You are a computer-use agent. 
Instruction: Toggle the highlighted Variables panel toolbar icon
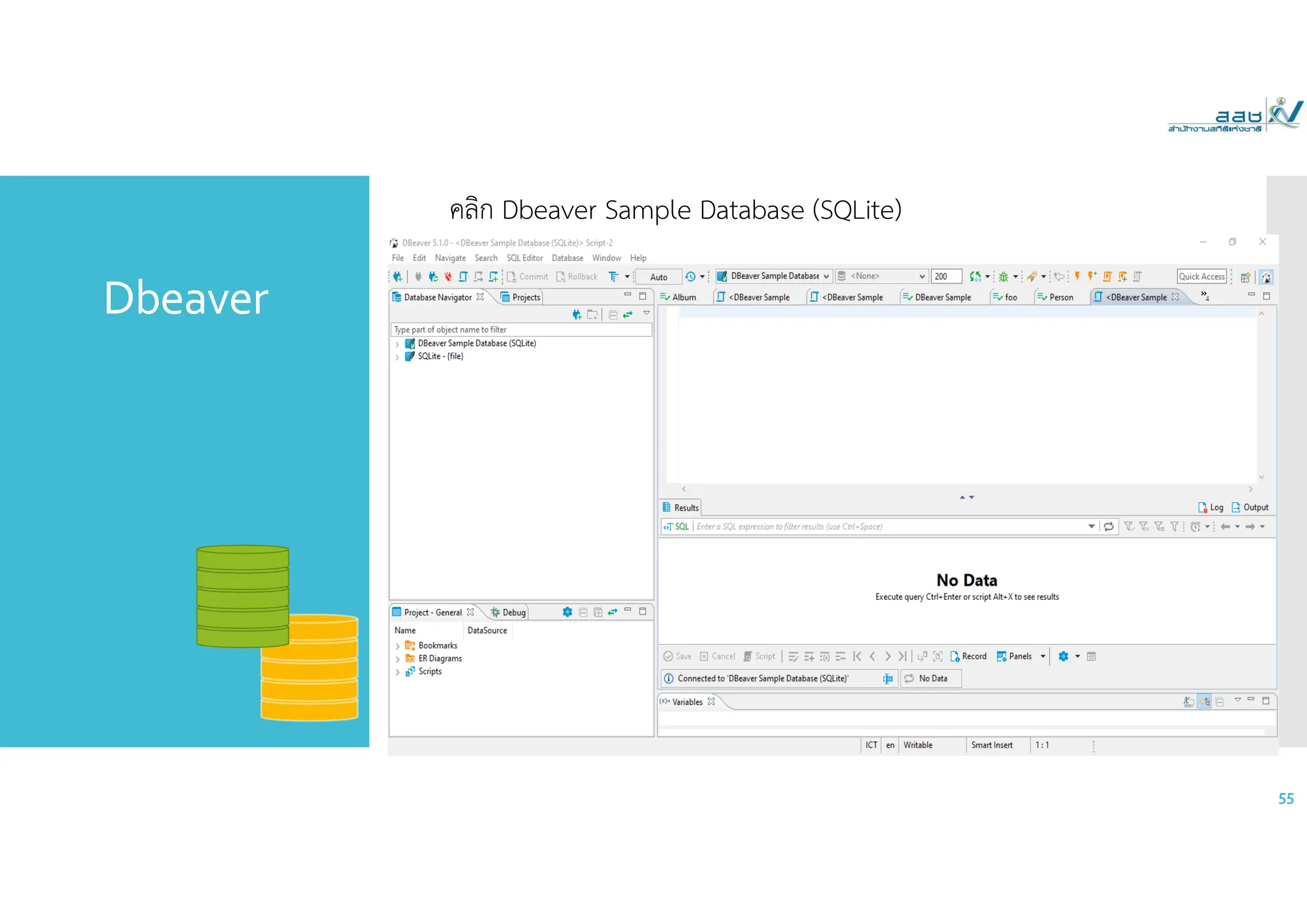[1204, 701]
